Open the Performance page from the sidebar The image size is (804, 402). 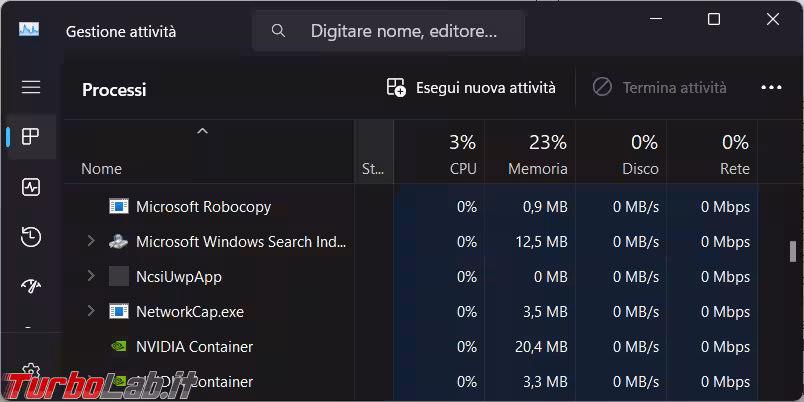pos(31,187)
